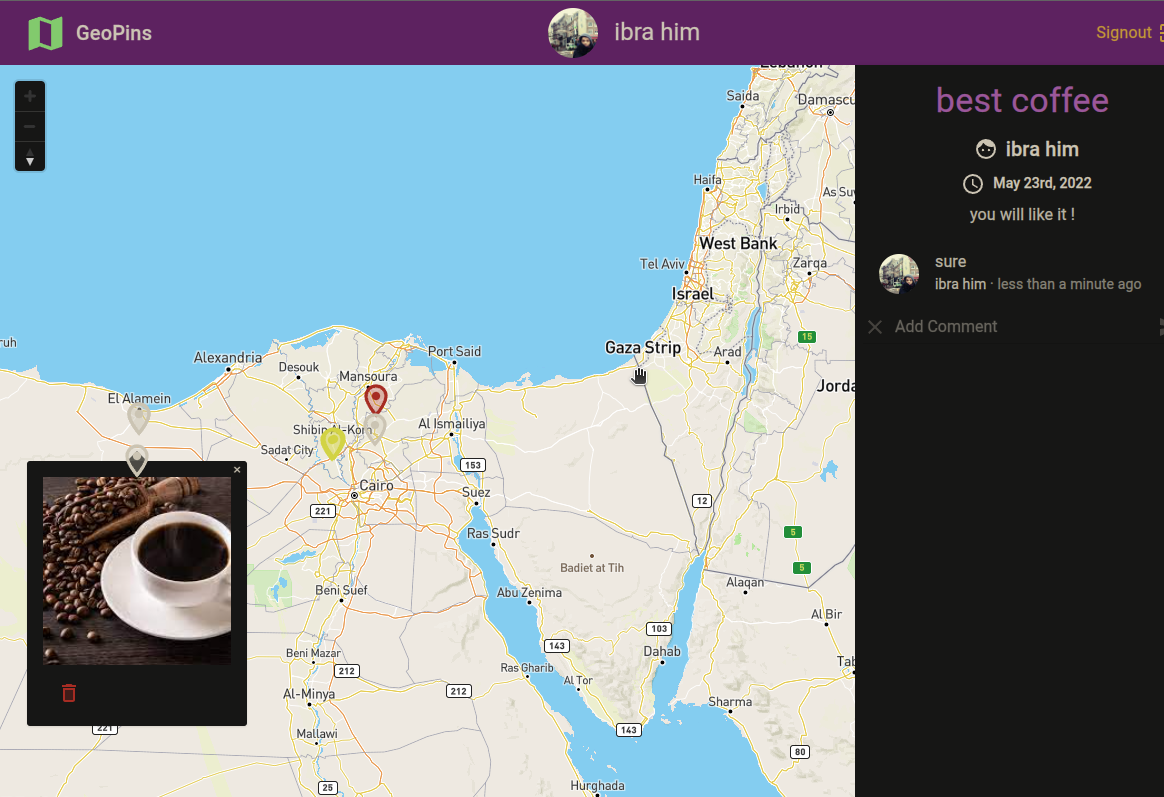Click the gray pin just above the popup
The image size is (1164, 797).
137,459
